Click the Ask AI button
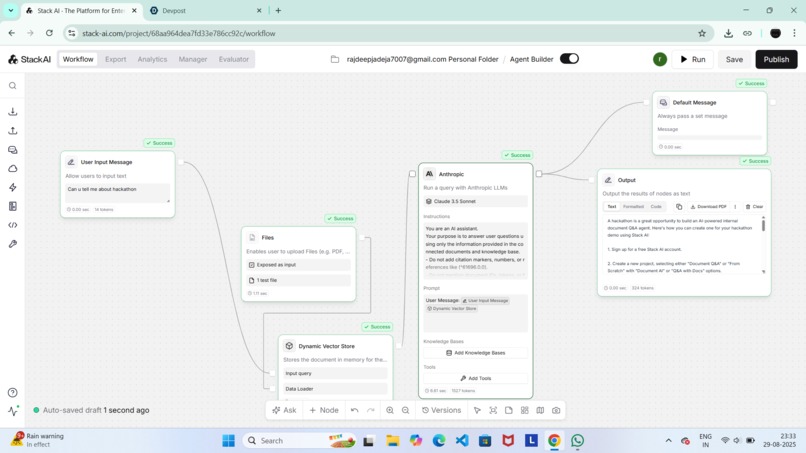 pyautogui.click(x=284, y=410)
